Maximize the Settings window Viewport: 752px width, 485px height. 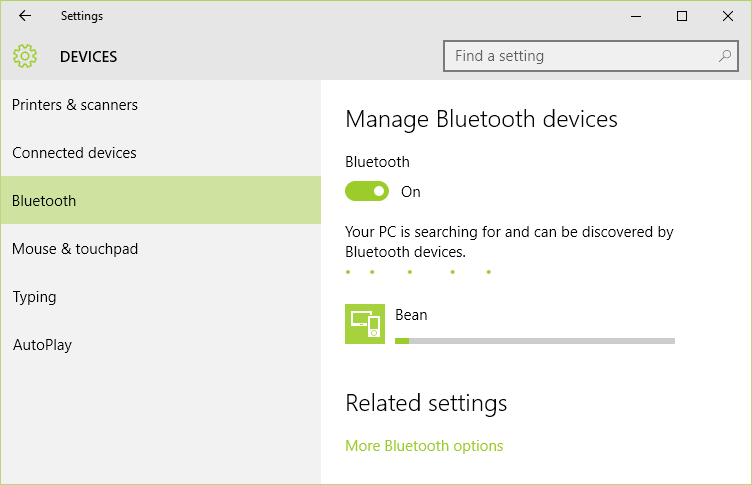point(682,16)
